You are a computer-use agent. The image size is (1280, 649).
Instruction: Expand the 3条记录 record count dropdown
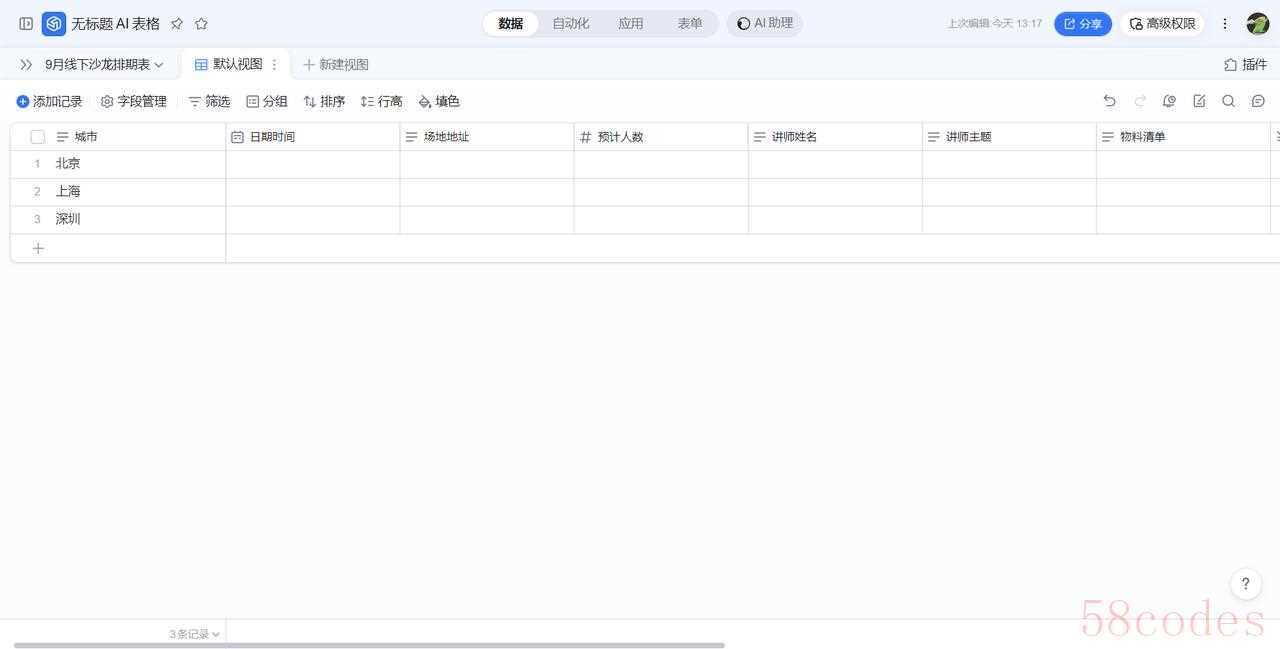(194, 634)
